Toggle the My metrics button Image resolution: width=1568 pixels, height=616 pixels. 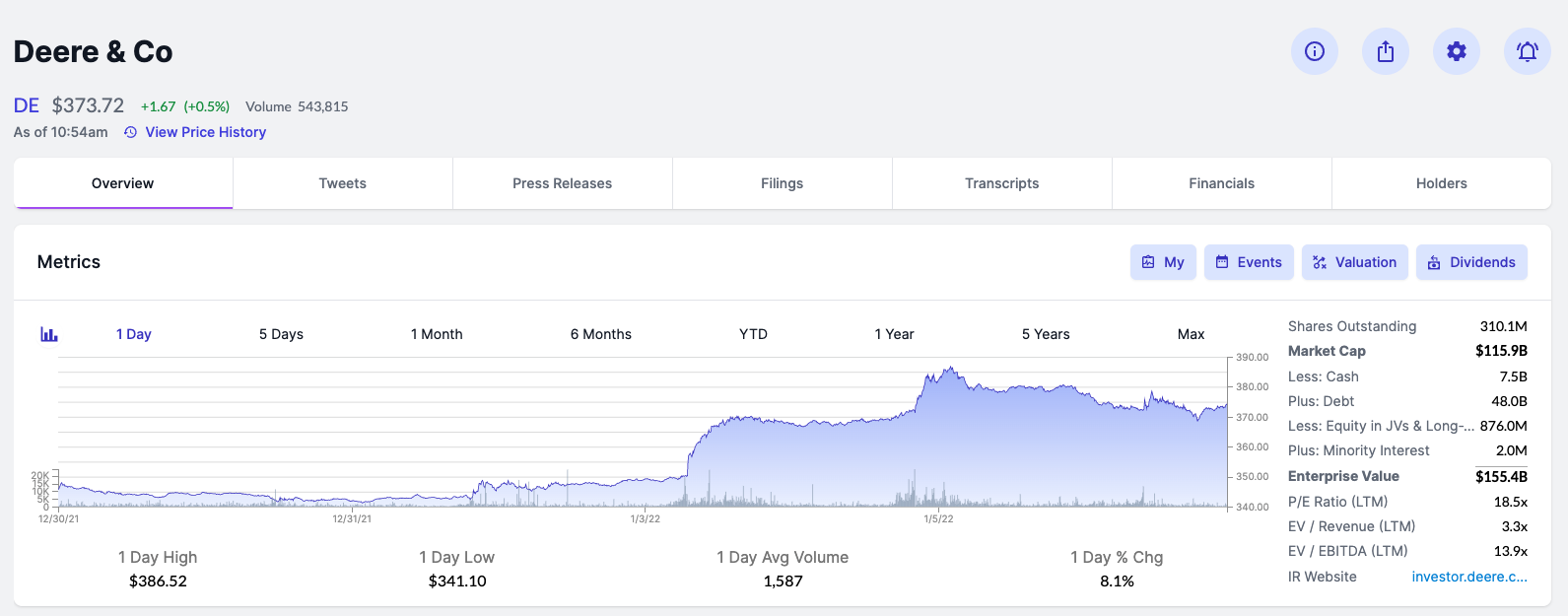tap(1163, 262)
